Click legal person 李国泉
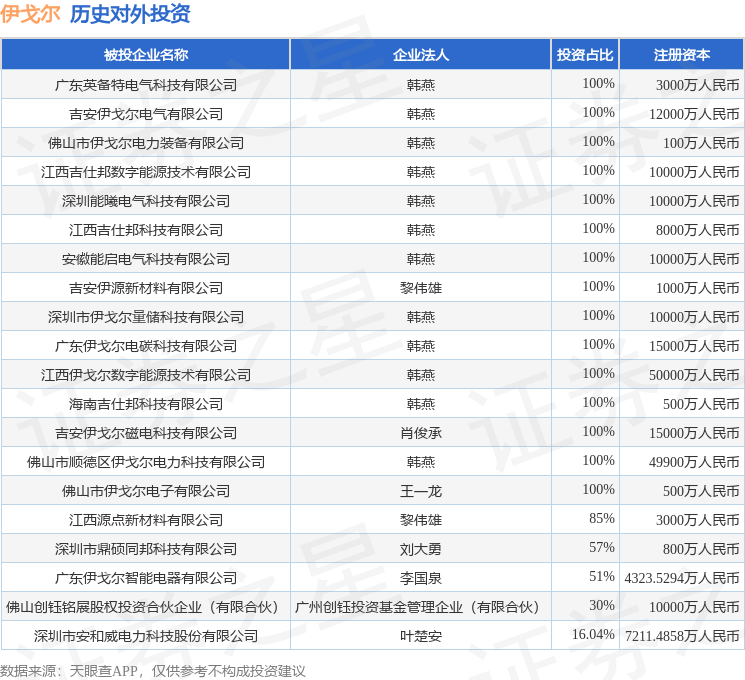Image resolution: width=745 pixels, height=680 pixels. 420,578
